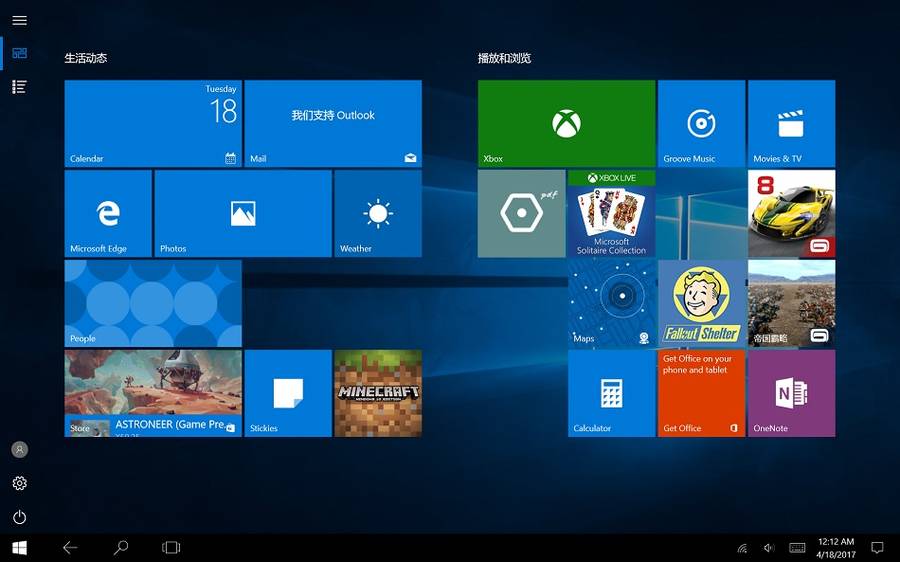Open the Maps tile
This screenshot has width=900, height=562.
(x=611, y=303)
